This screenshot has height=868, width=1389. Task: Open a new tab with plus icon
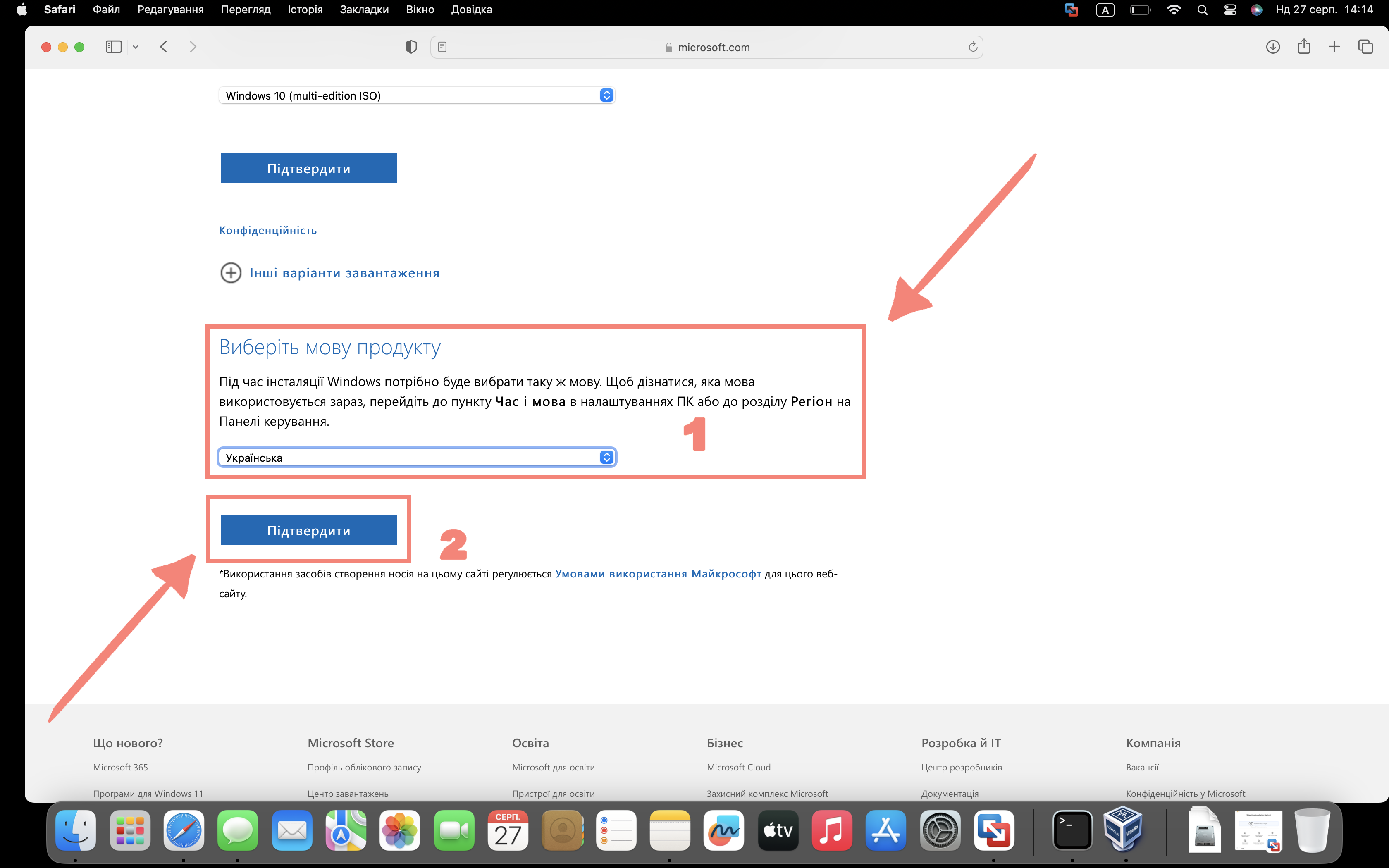(1334, 47)
